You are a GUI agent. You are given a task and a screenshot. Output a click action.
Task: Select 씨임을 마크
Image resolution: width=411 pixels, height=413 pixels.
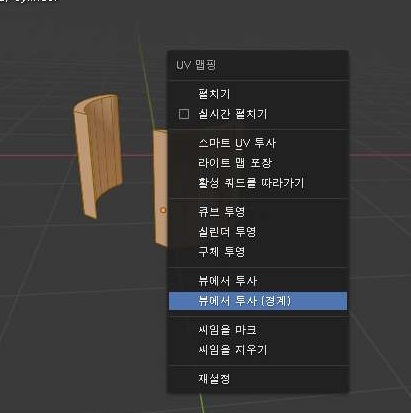[x=258, y=330]
